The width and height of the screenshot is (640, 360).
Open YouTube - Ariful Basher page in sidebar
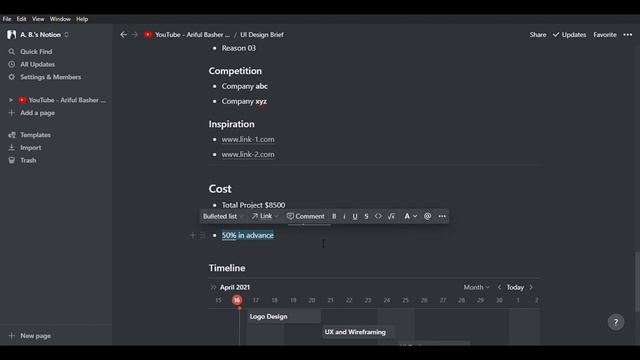coord(67,100)
